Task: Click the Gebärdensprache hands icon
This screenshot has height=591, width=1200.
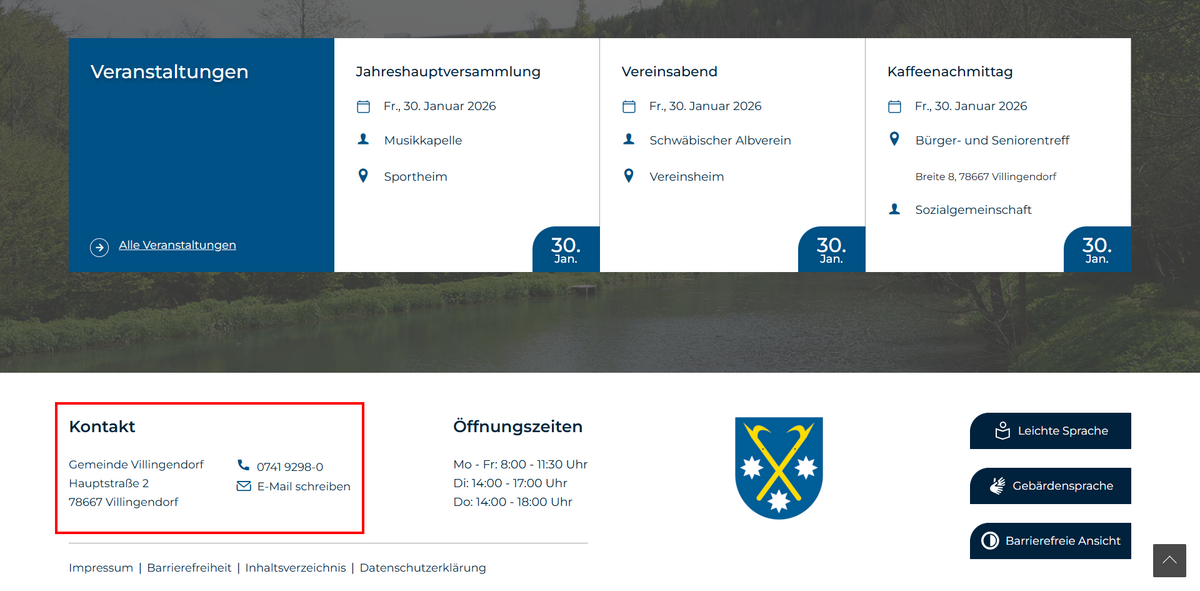Action: tap(997, 486)
